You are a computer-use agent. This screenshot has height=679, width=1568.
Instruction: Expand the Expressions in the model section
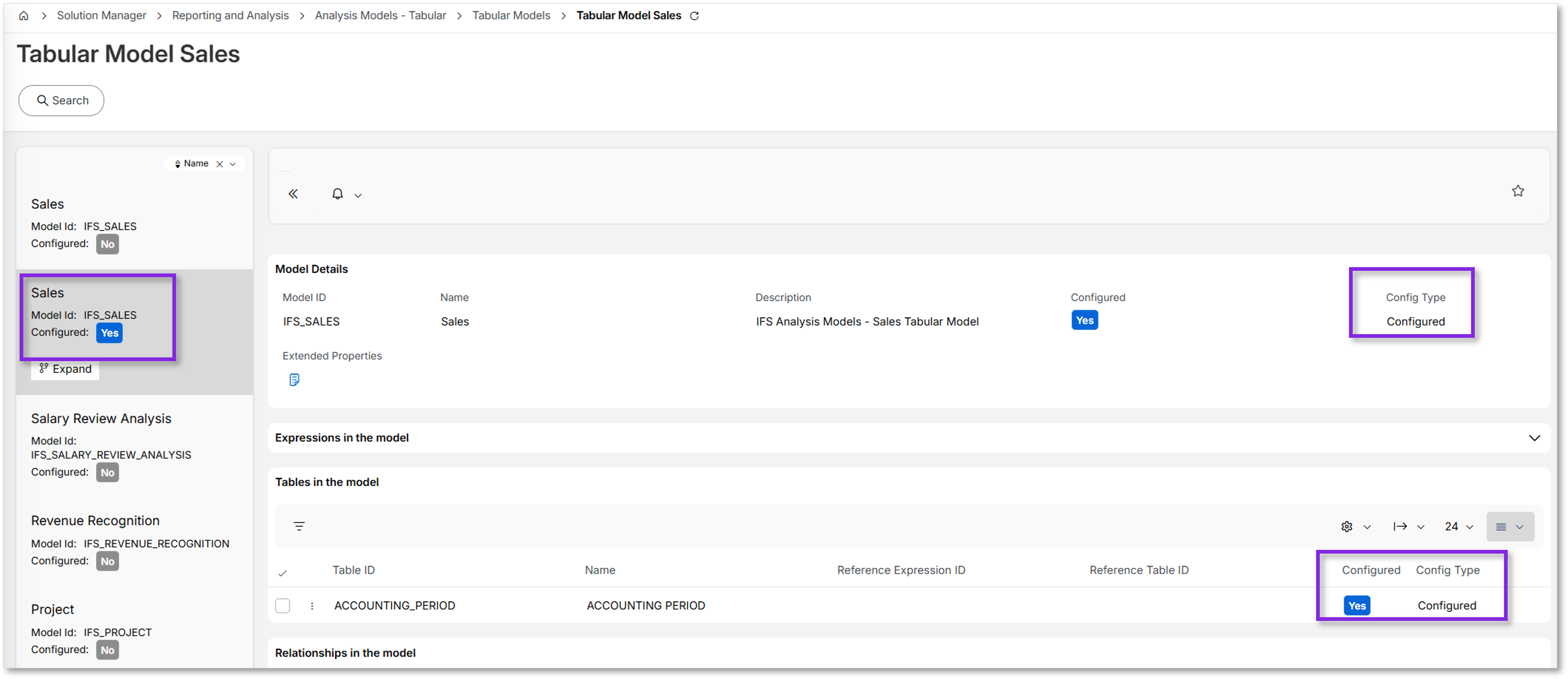(1534, 438)
